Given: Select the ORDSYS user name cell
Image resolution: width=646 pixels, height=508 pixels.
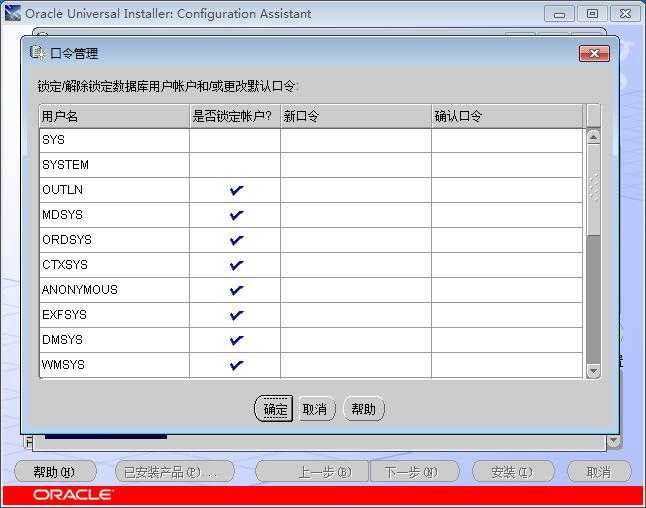Looking at the screenshot, I should click(x=114, y=240).
